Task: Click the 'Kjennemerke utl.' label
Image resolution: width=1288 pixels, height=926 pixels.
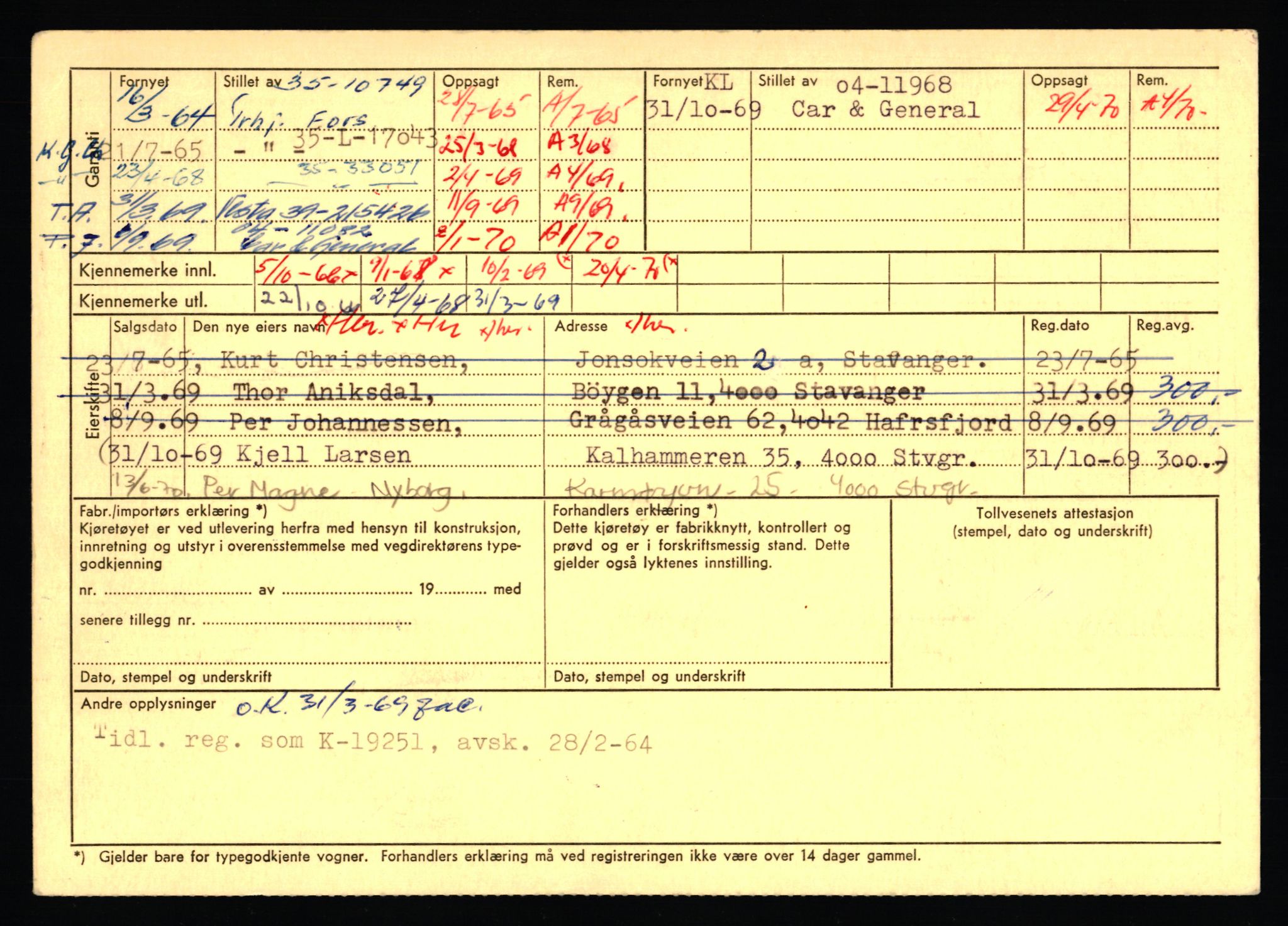Action: pos(143,301)
